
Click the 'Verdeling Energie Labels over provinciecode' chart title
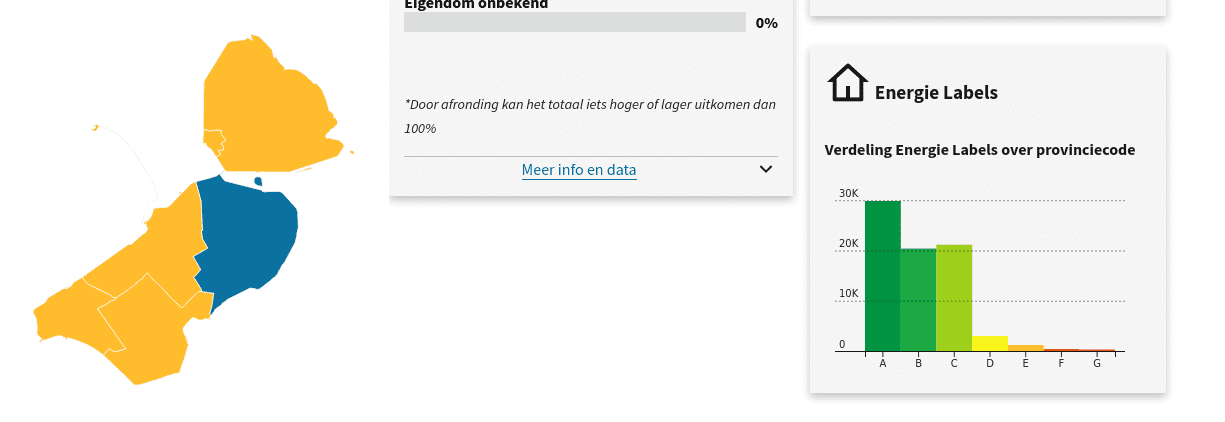point(979,150)
